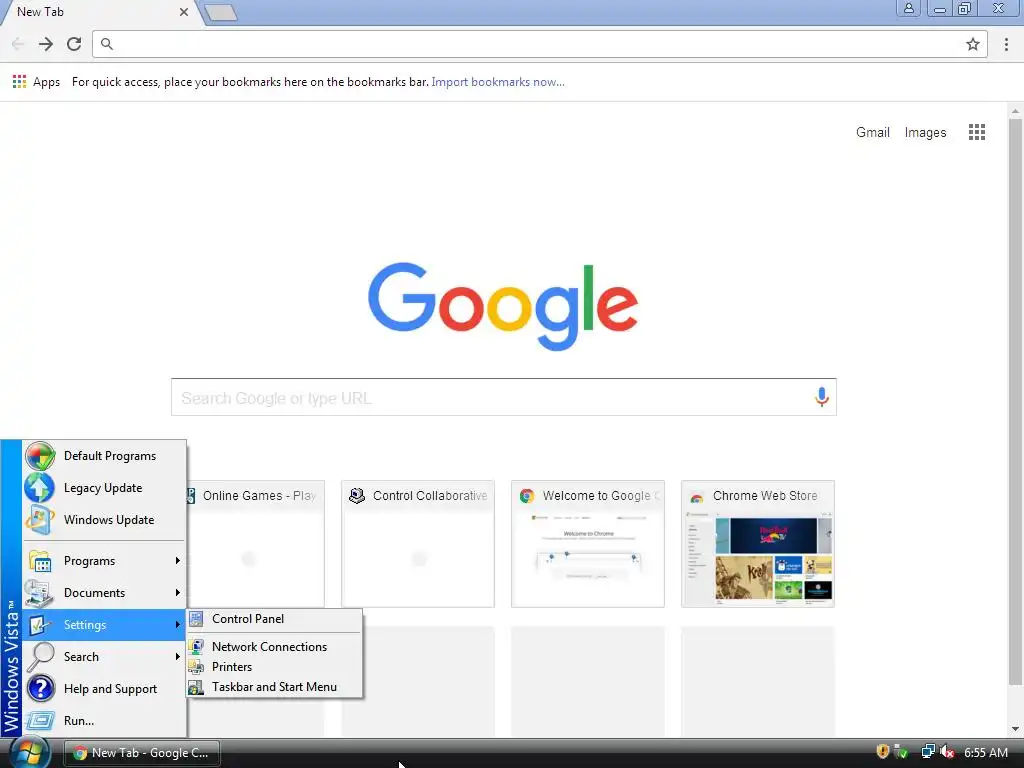Click the Windows Start orb
The width and height of the screenshot is (1024, 768).
click(x=29, y=752)
